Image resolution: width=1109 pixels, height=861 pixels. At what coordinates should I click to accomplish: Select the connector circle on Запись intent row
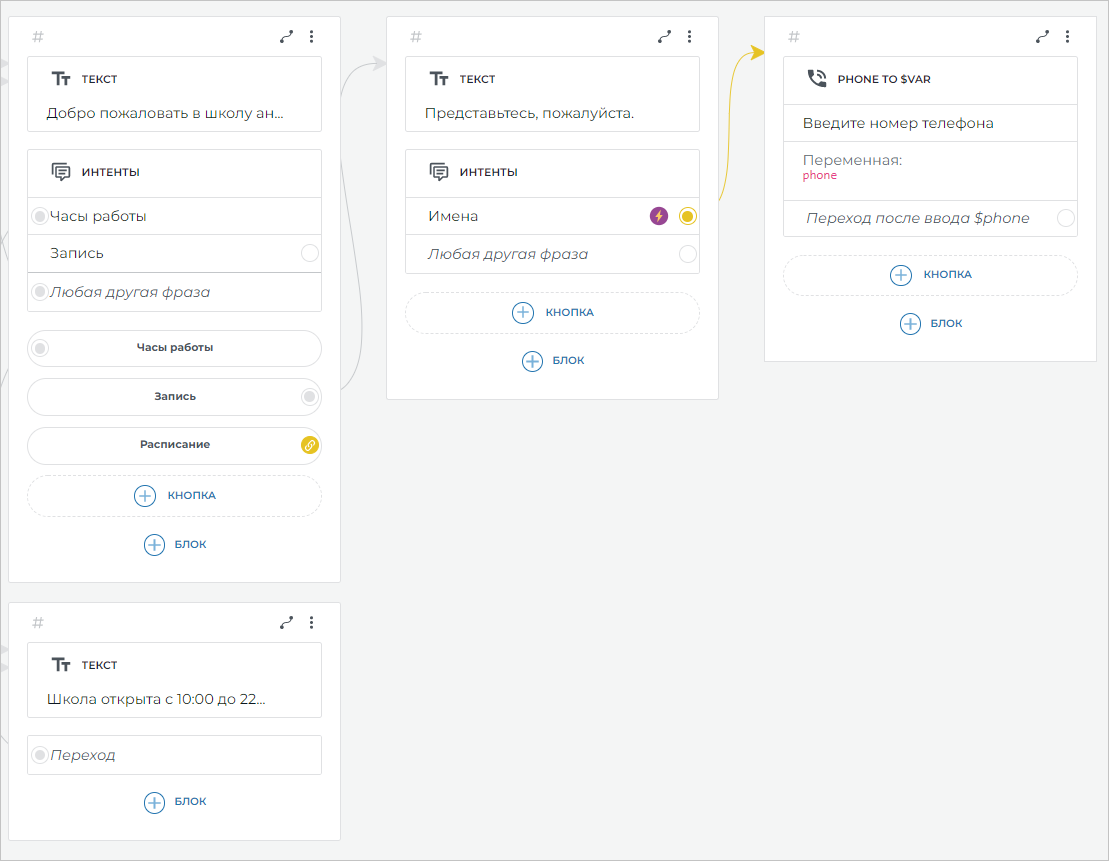[x=310, y=254]
